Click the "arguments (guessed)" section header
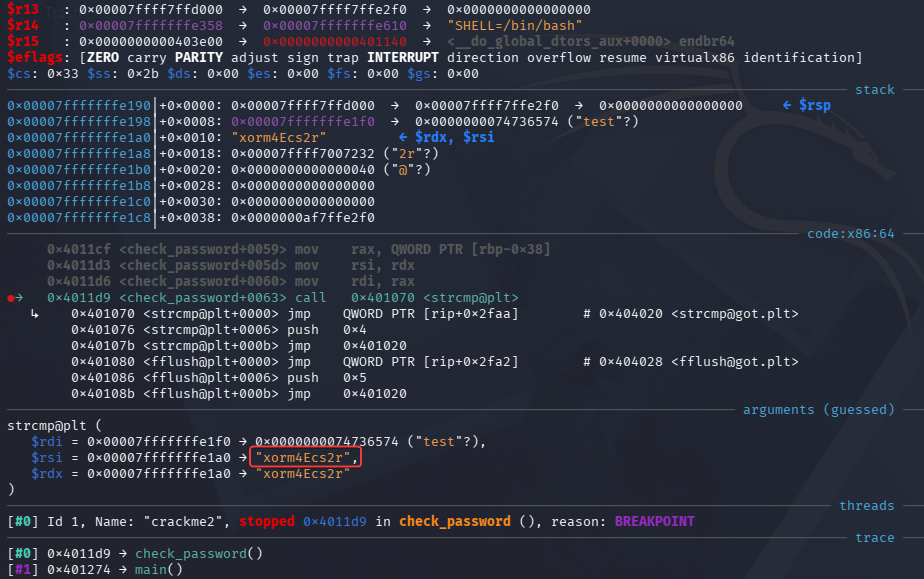924x579 pixels. point(819,409)
